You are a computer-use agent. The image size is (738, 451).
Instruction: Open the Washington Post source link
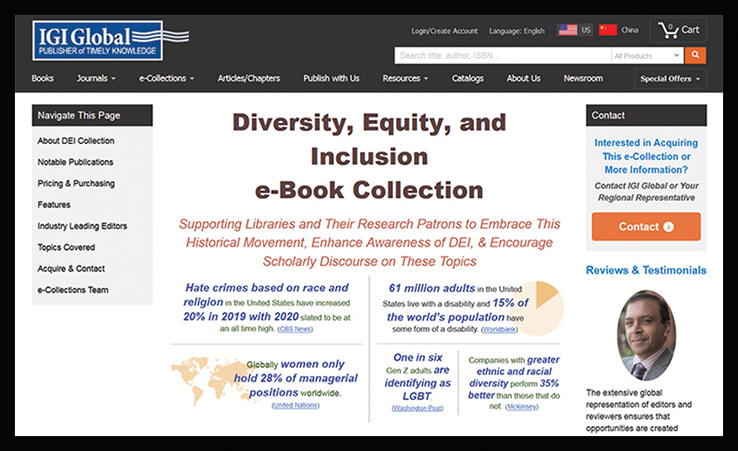417,408
